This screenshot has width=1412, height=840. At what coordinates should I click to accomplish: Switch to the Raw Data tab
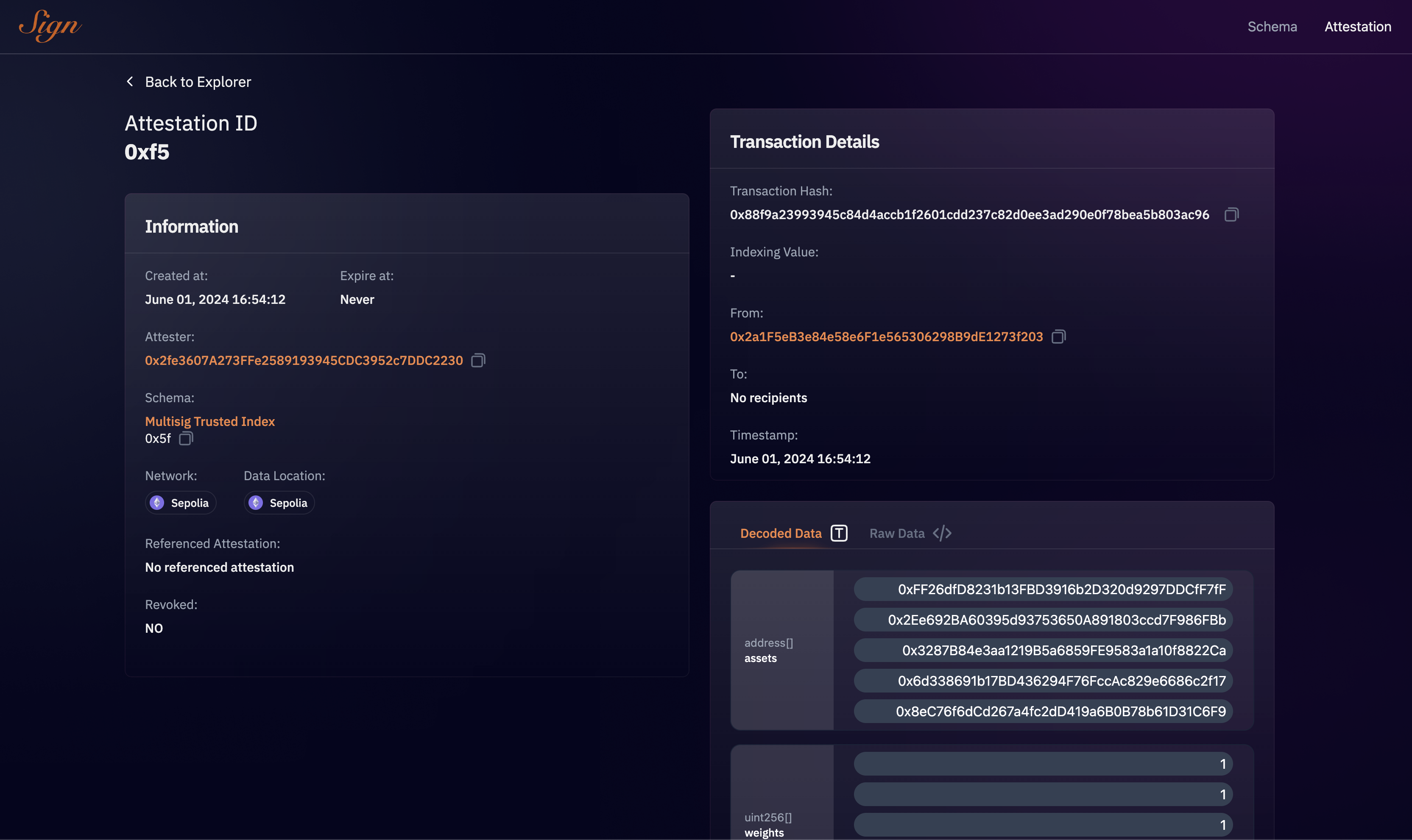897,533
